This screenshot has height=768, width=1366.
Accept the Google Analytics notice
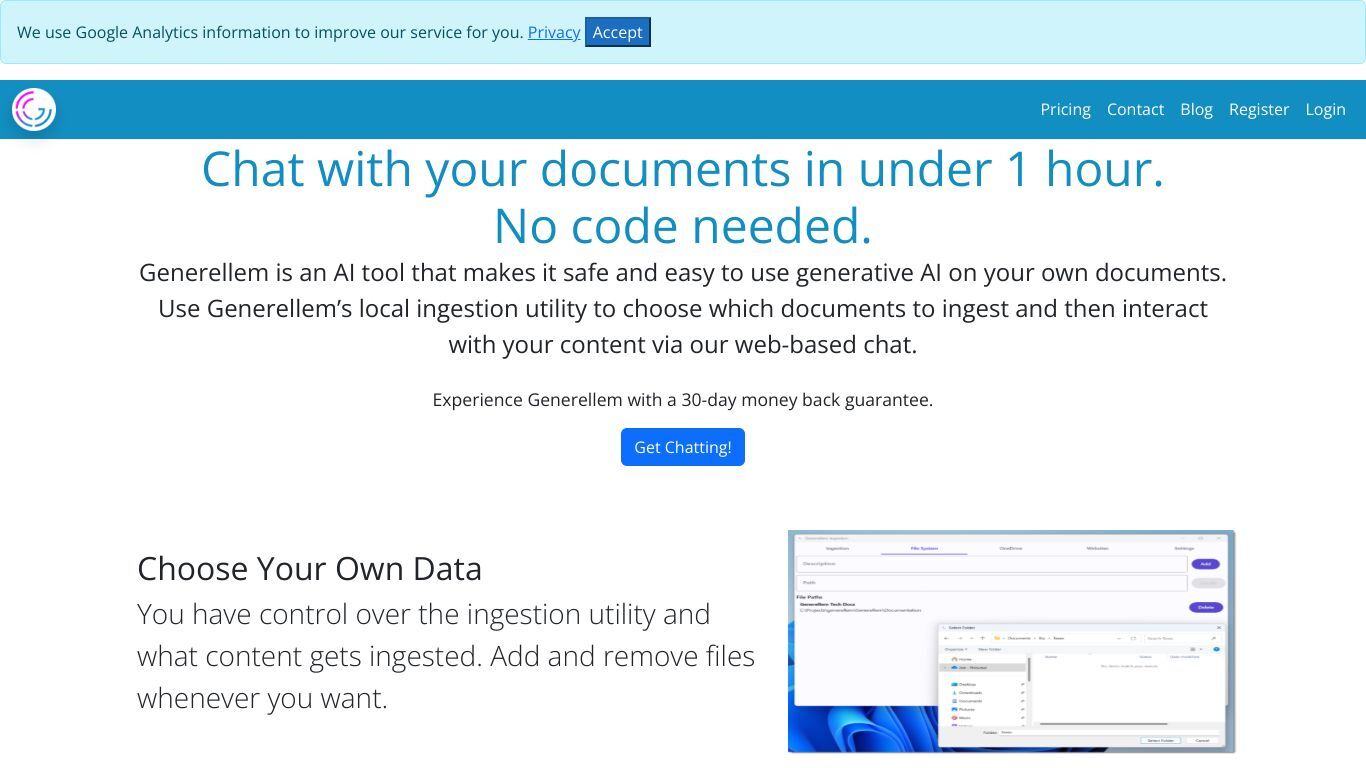point(618,32)
